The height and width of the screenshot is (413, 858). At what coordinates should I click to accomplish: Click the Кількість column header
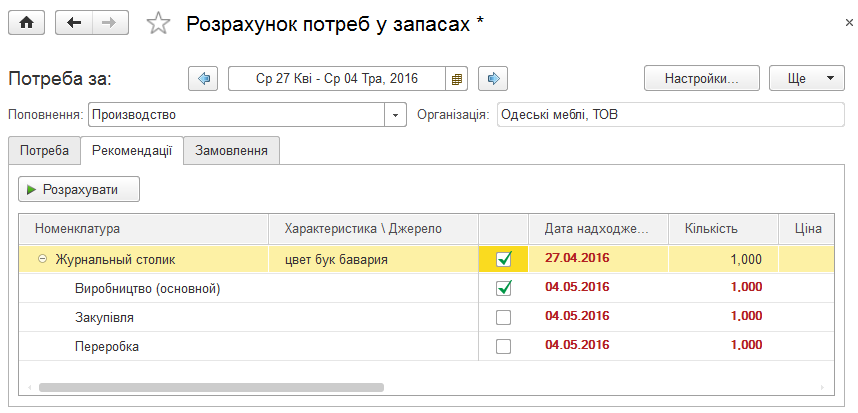click(723, 229)
